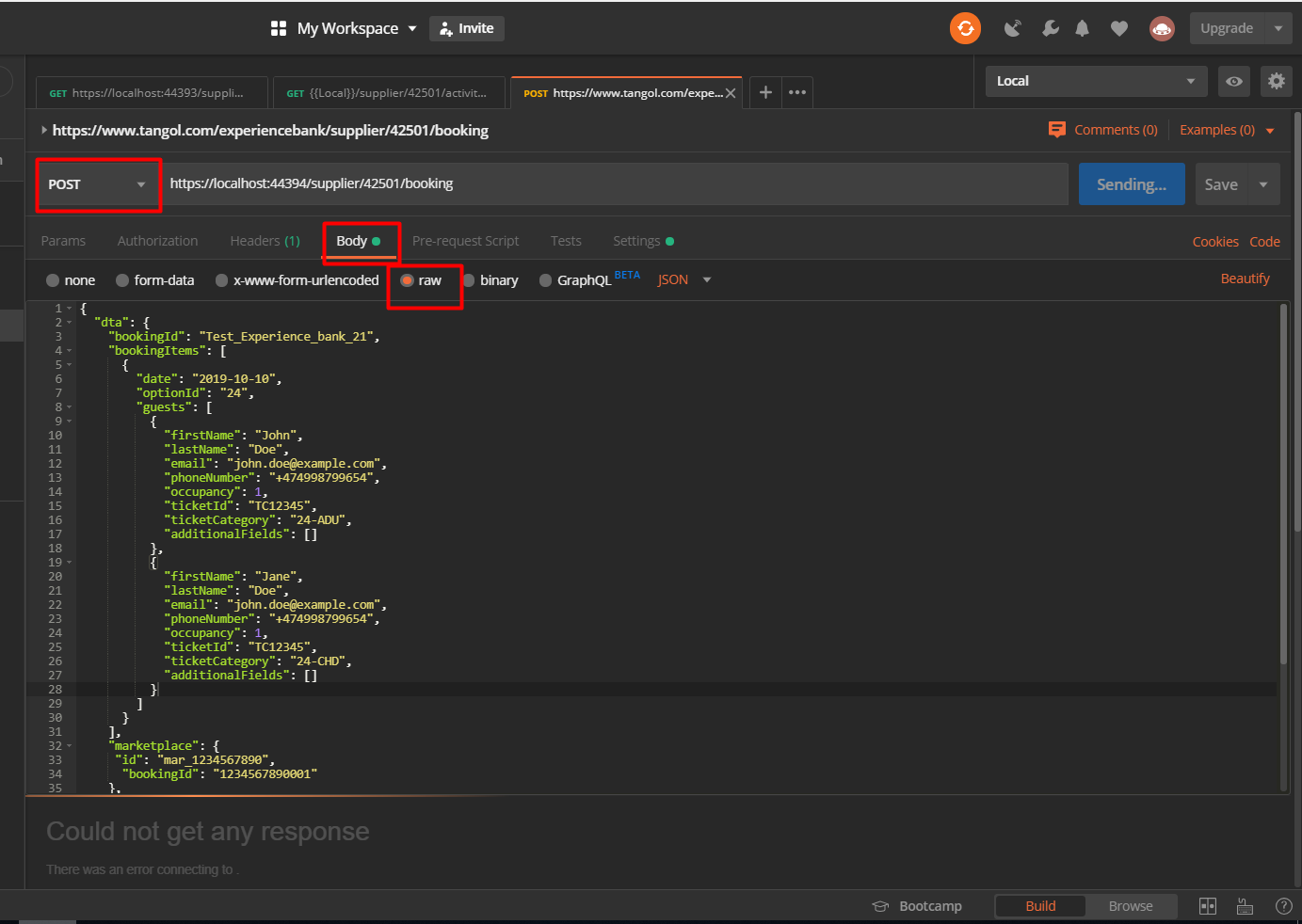This screenshot has height=924, width=1302.
Task: Click the Beautify link
Action: pos(1245,279)
